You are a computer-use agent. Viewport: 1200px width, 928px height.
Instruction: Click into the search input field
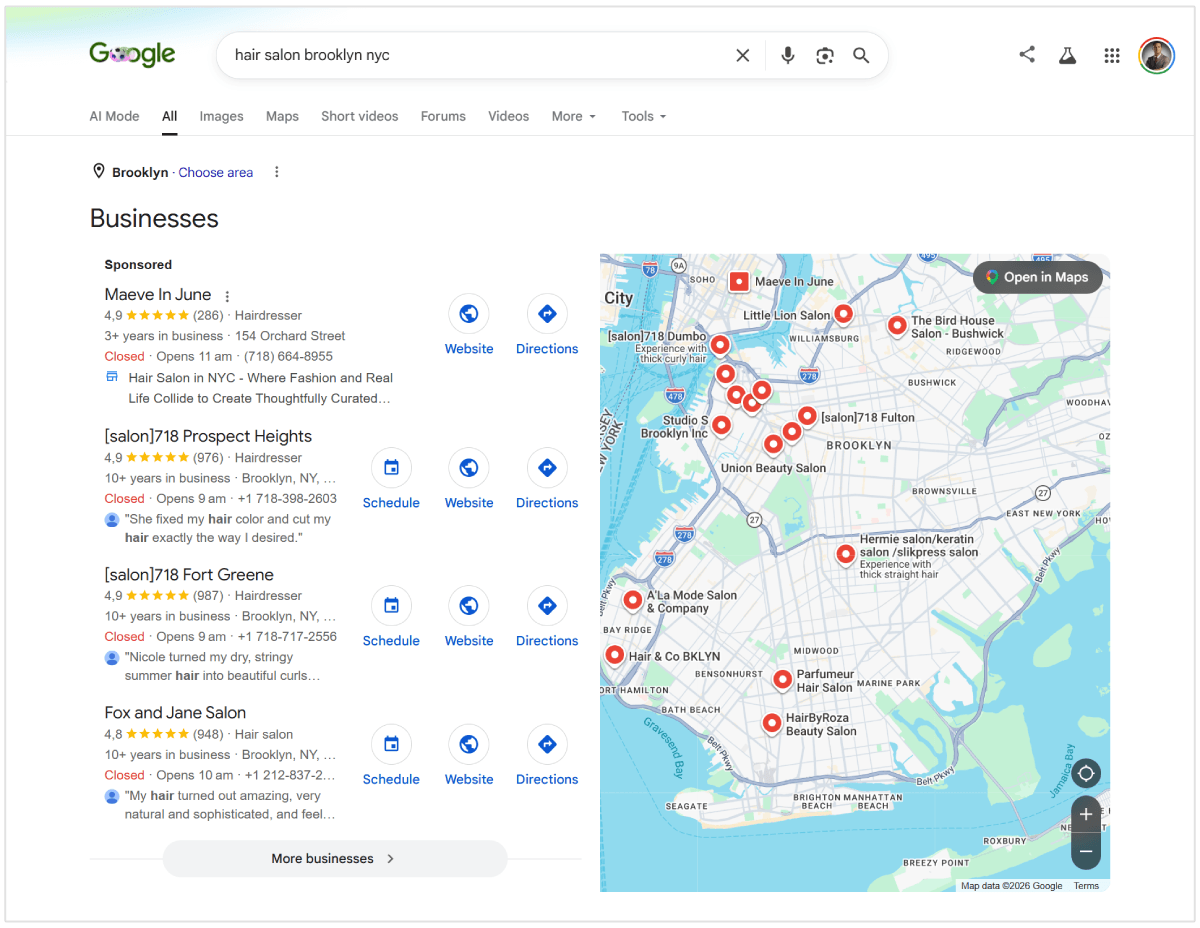[475, 55]
